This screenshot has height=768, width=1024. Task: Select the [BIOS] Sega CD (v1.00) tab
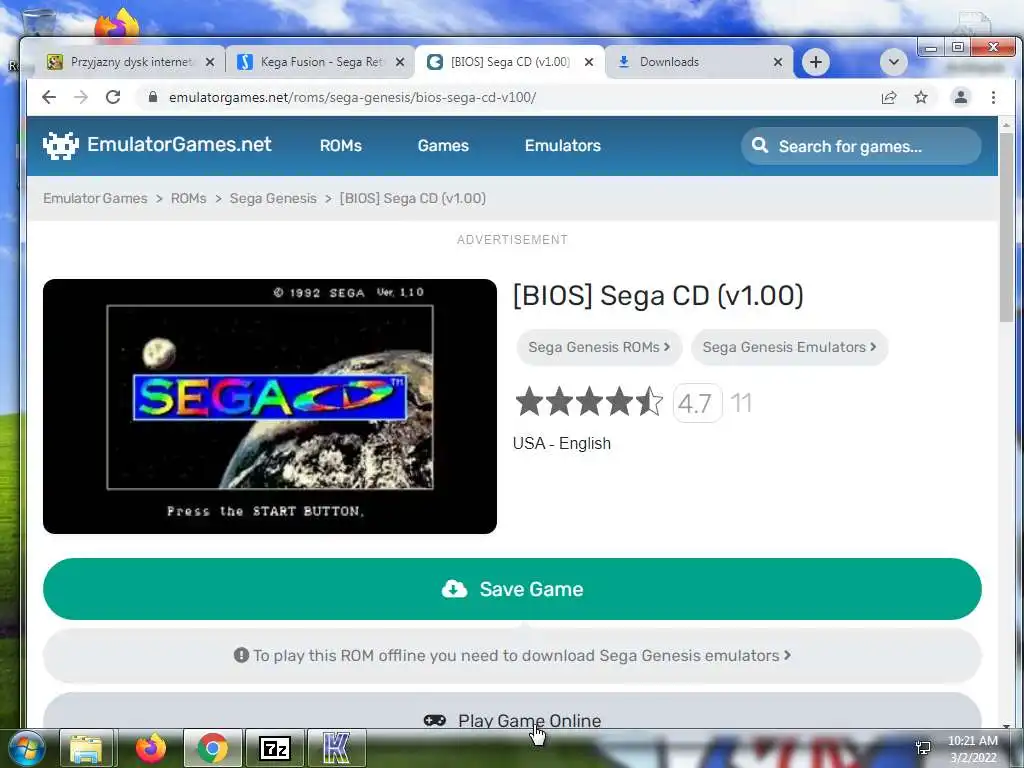509,62
